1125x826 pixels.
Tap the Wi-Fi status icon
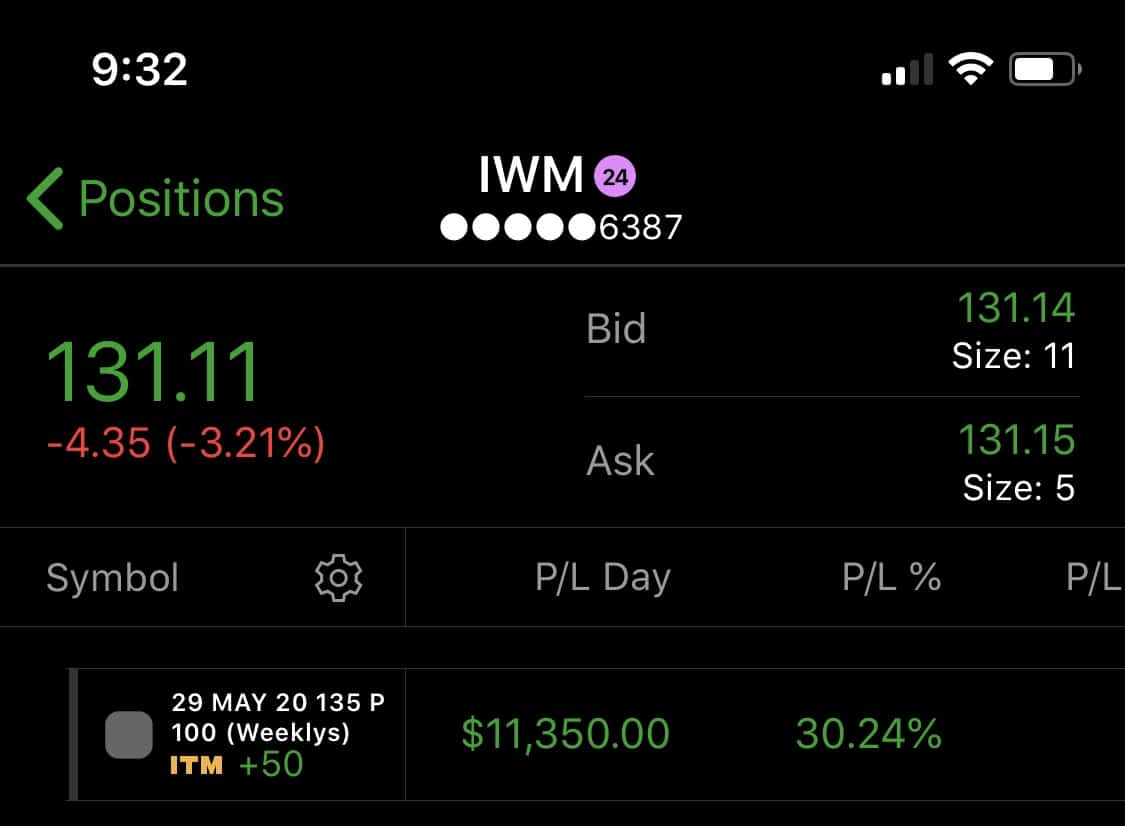point(971,69)
